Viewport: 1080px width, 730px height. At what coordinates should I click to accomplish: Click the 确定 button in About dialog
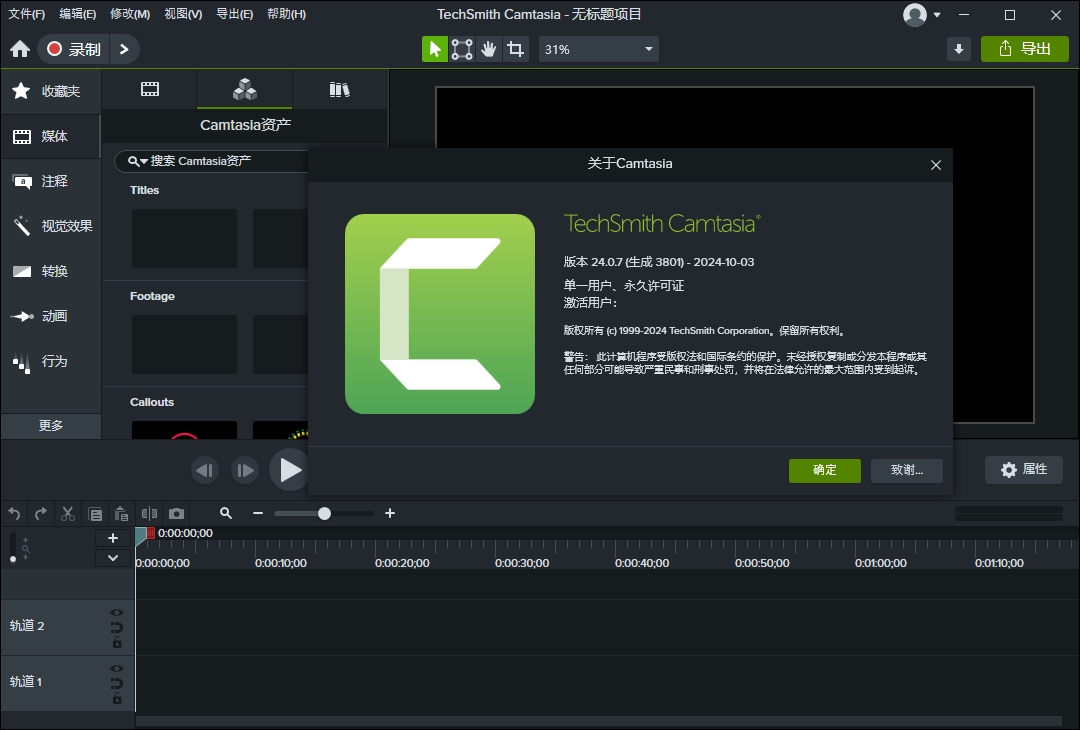click(x=824, y=470)
